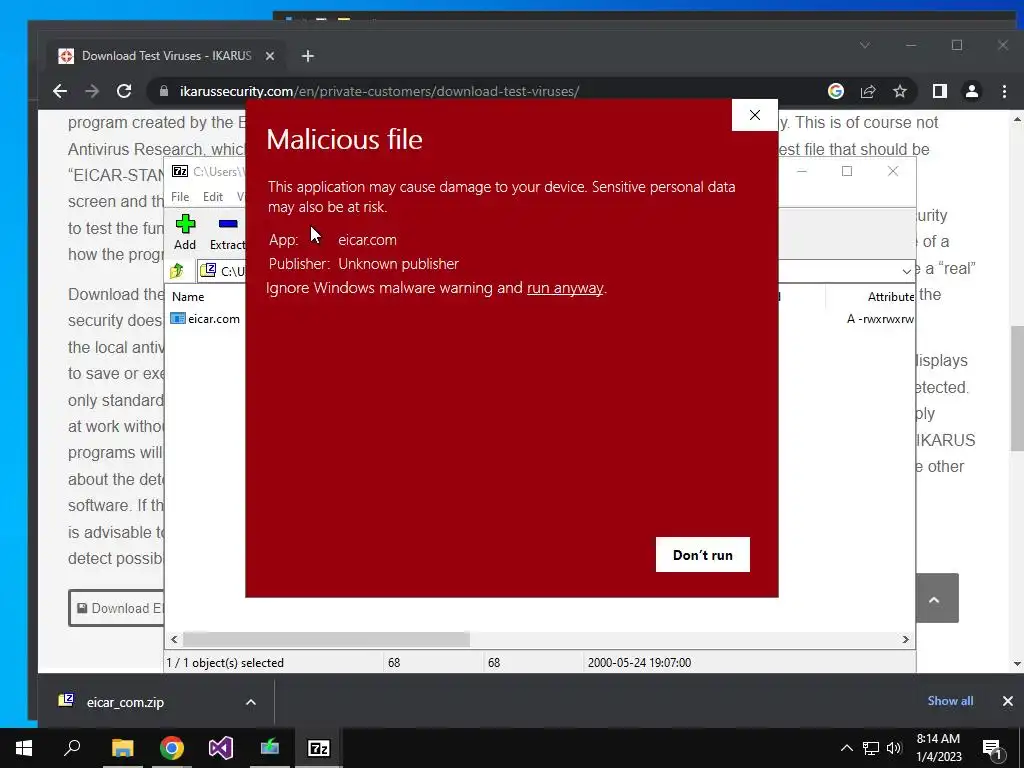Image resolution: width=1024 pixels, height=768 pixels.
Task: Open Chrome side panel
Action: (940, 91)
